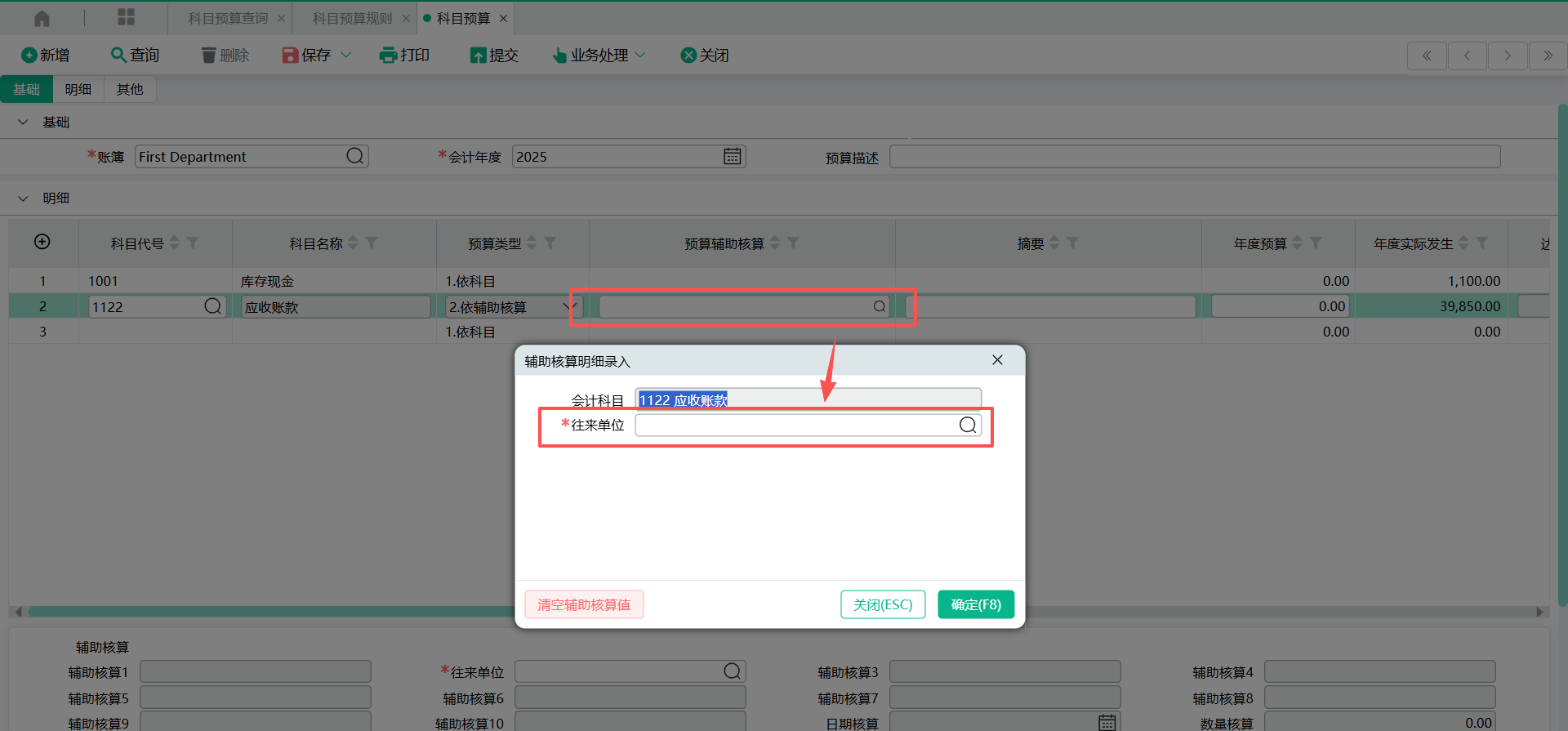Expand the 业务处理 dropdown menu
The height and width of the screenshot is (731, 1568).
pyautogui.click(x=640, y=55)
